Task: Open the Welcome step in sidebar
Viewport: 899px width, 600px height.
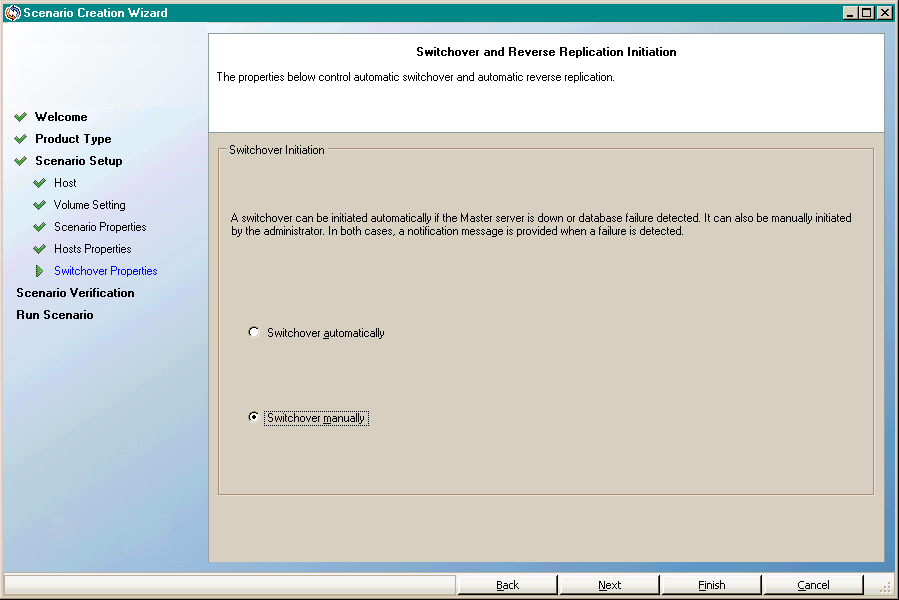Action: (61, 117)
